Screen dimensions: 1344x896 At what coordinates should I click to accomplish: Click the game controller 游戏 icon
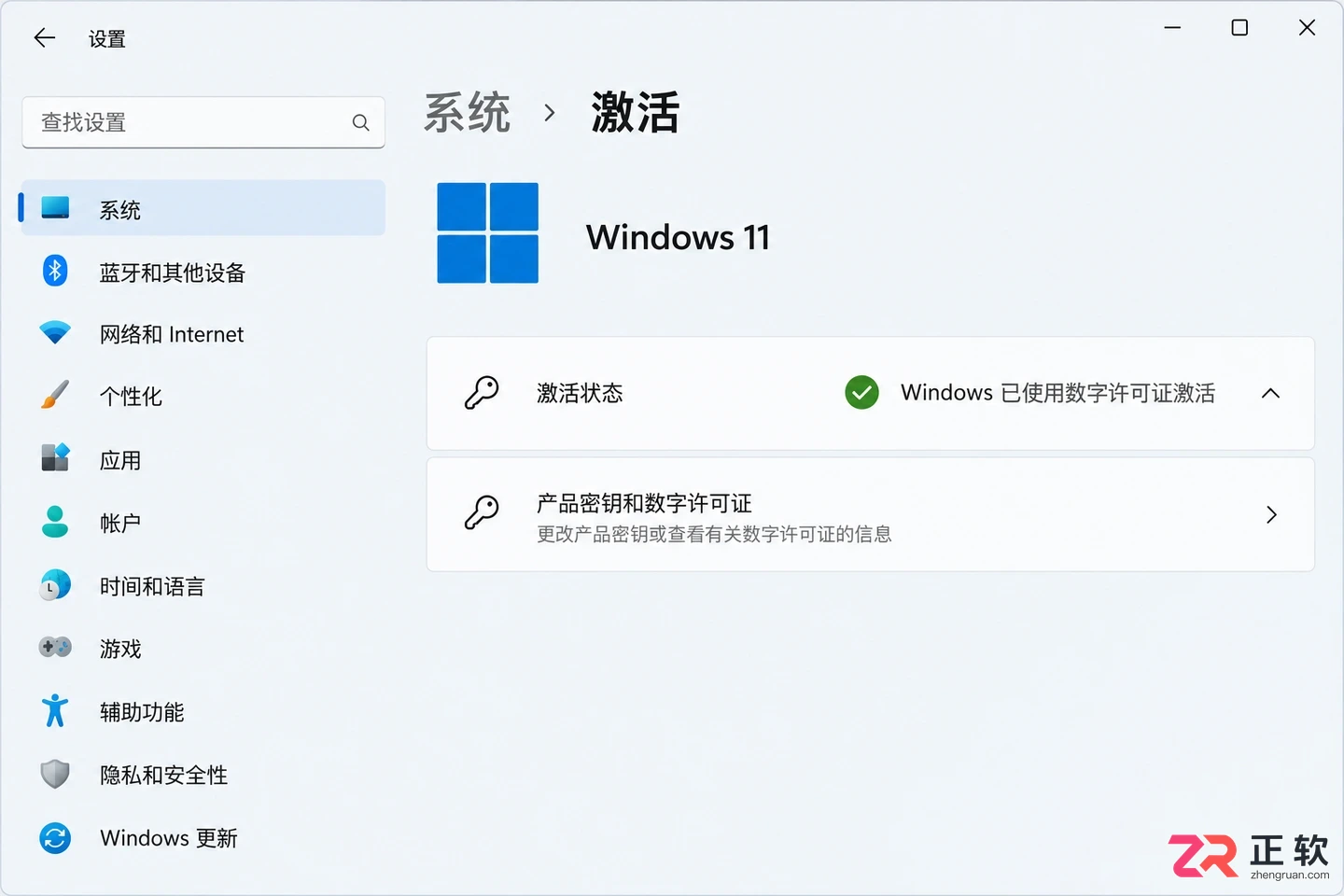55,647
